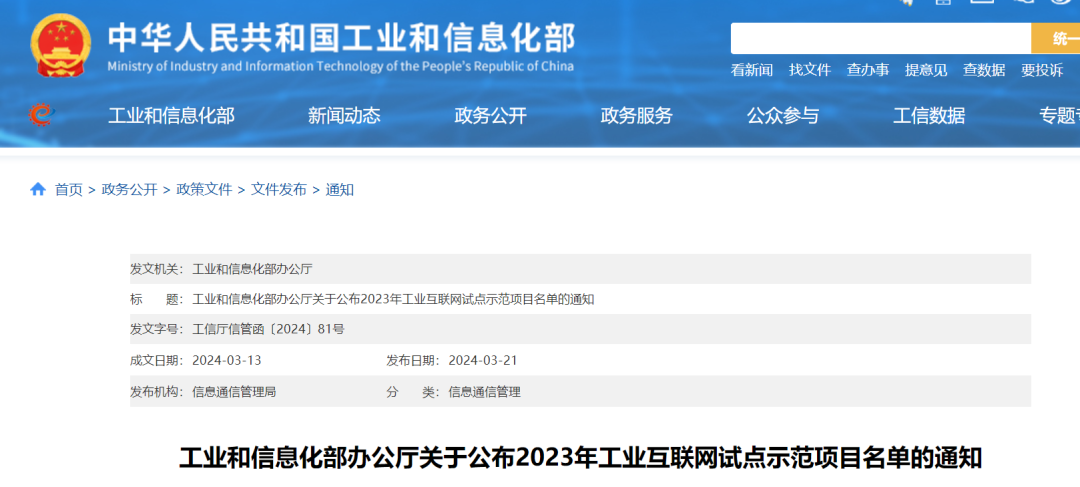Image resolution: width=1080 pixels, height=487 pixels.
Task: Click the 发文机关 label
Action: click(156, 269)
